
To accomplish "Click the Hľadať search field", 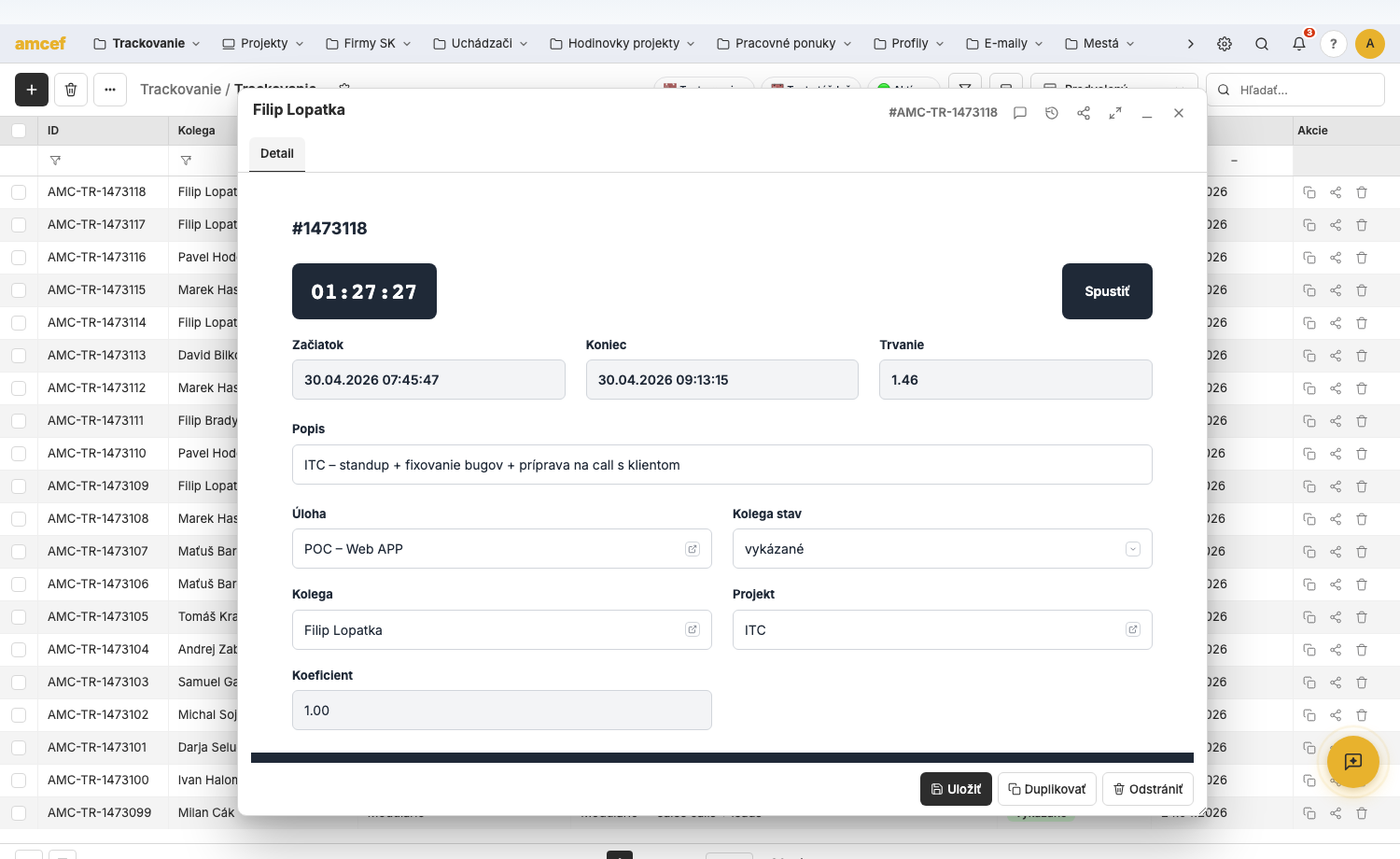I will click(x=1295, y=90).
